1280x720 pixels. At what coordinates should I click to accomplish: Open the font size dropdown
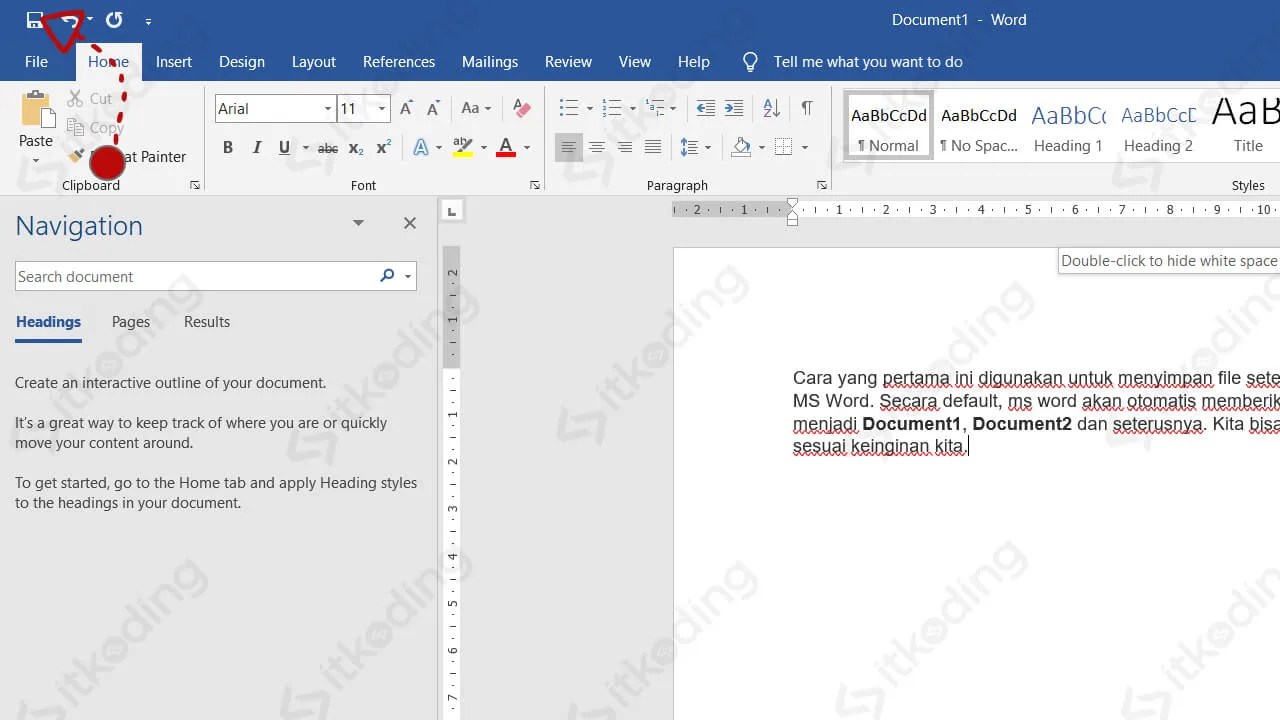[x=381, y=109]
